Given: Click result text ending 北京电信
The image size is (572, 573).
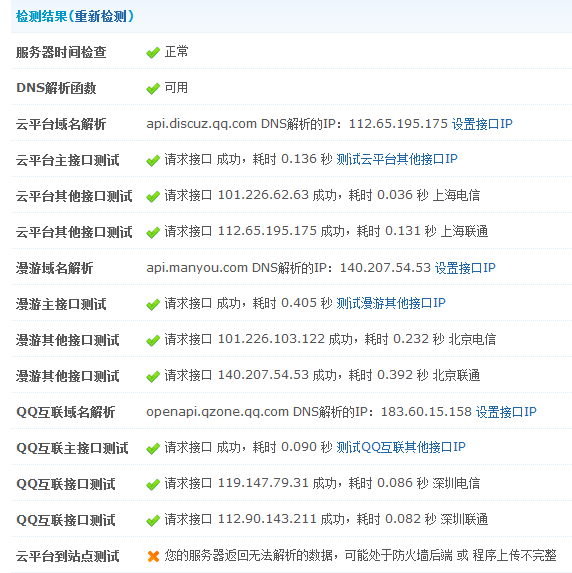Looking at the screenshot, I should click(330, 339).
